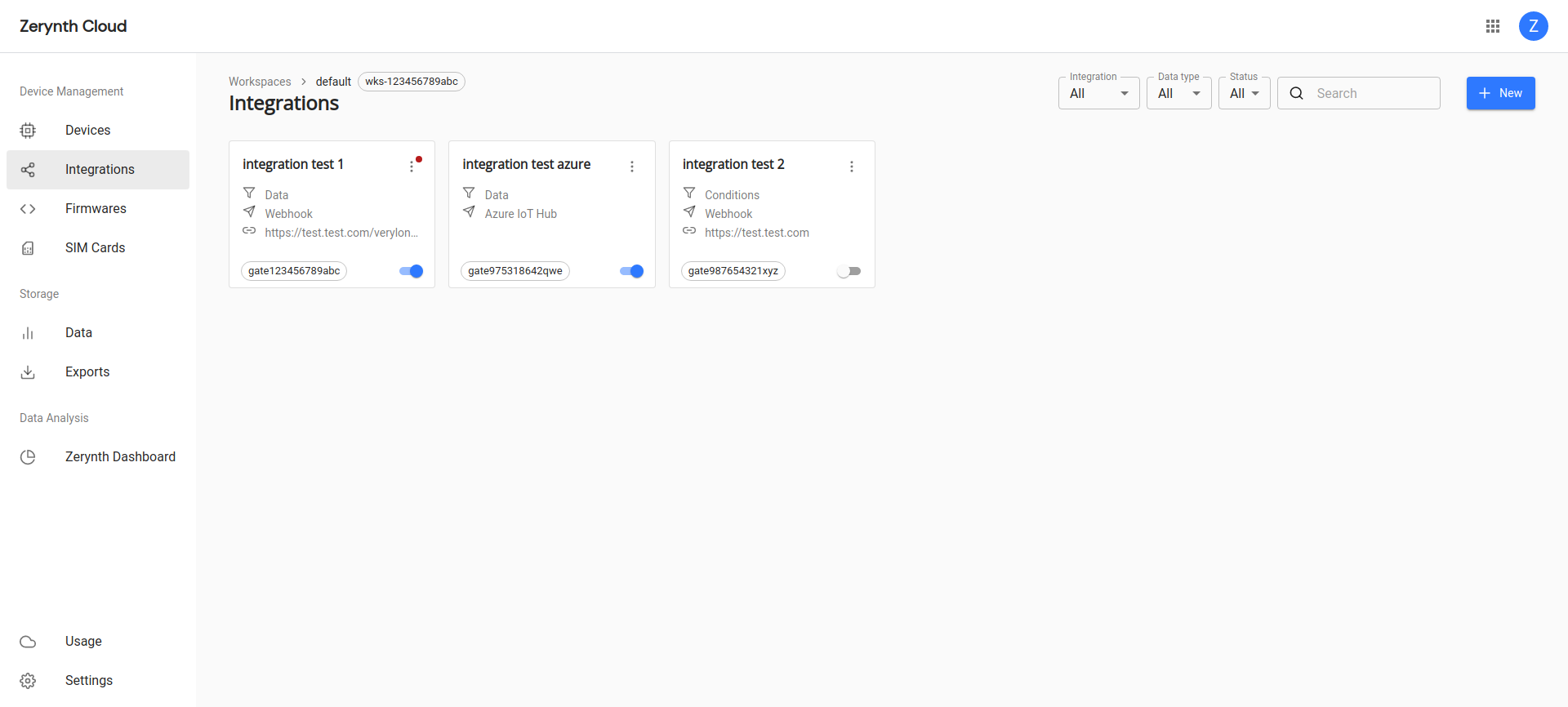1568x707 pixels.
Task: Click the default workspace breadcrumb
Action: point(333,82)
